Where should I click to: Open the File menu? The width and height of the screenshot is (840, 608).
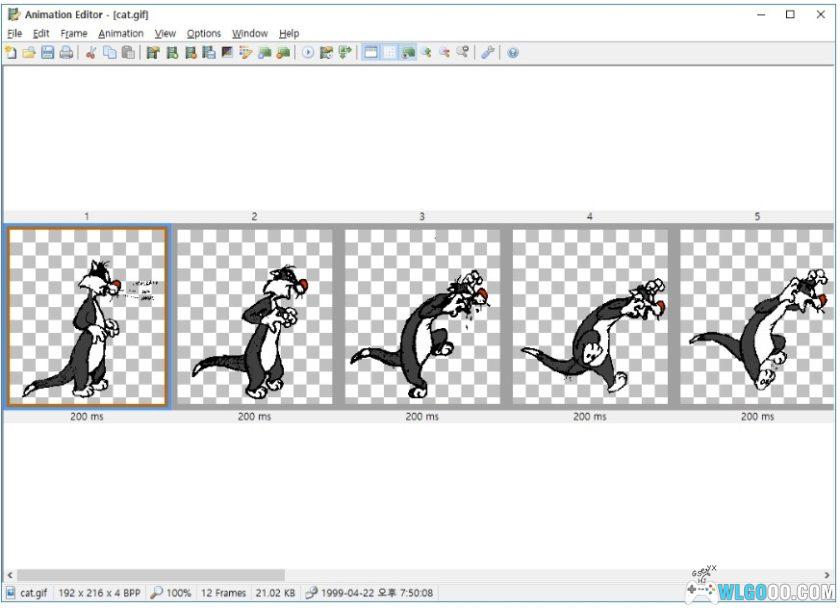(14, 33)
